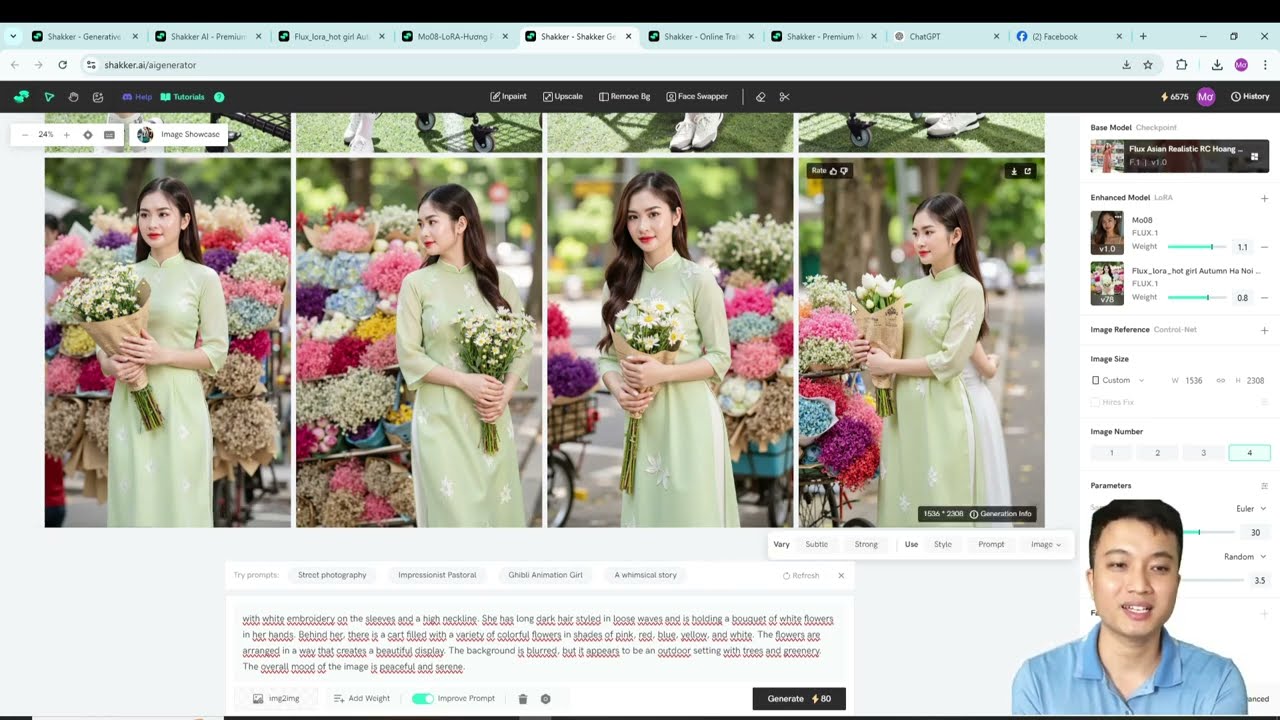Close the Try prompts suggestions bar
This screenshot has height=720, width=1280.
click(x=841, y=575)
